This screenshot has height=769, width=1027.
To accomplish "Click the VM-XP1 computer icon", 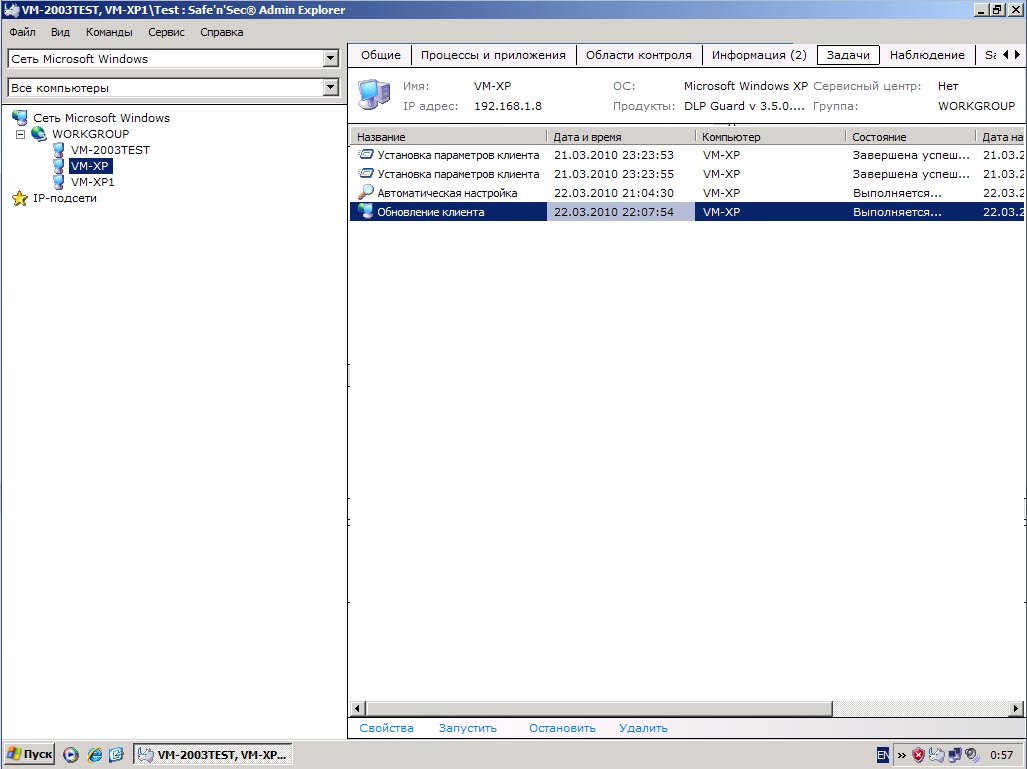I will click(x=58, y=182).
